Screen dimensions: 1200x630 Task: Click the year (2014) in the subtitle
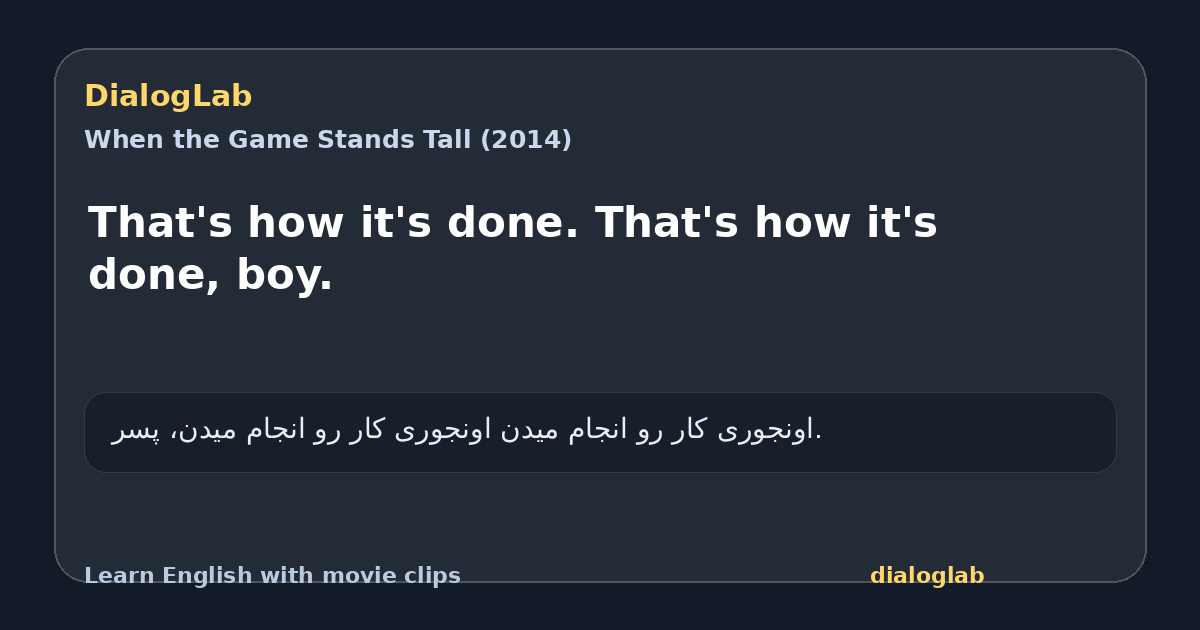[x=526, y=140]
